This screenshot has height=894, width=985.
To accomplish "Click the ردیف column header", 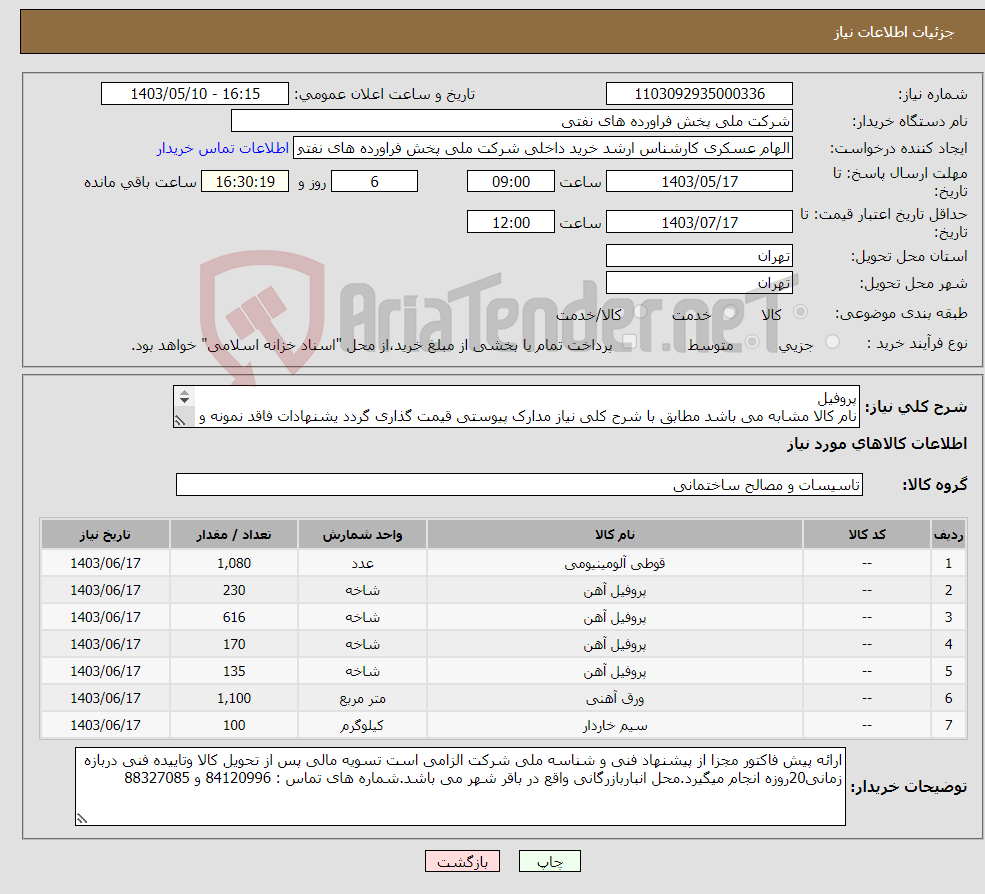I will pos(948,535).
